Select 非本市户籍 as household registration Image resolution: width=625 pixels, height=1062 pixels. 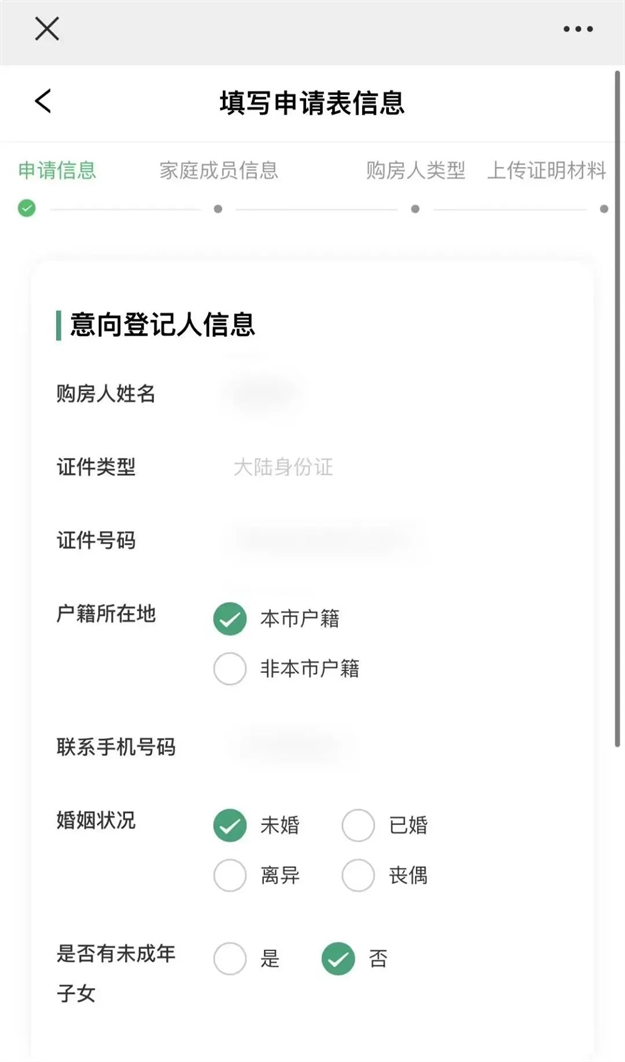(x=230, y=668)
